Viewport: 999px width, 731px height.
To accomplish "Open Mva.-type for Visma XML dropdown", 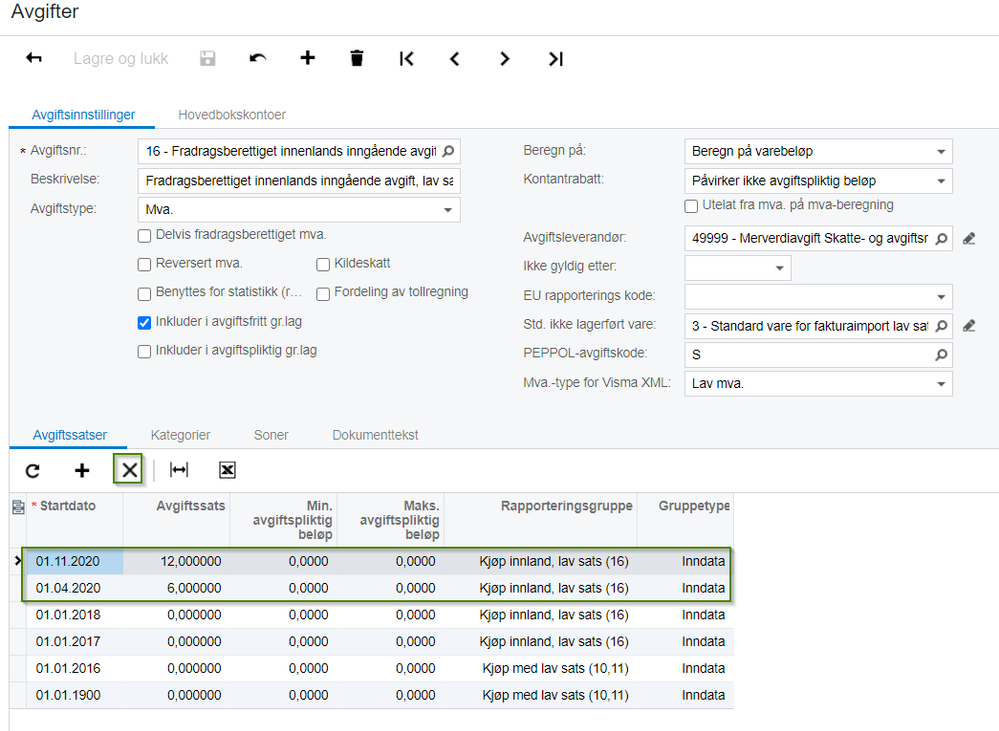I will (940, 384).
